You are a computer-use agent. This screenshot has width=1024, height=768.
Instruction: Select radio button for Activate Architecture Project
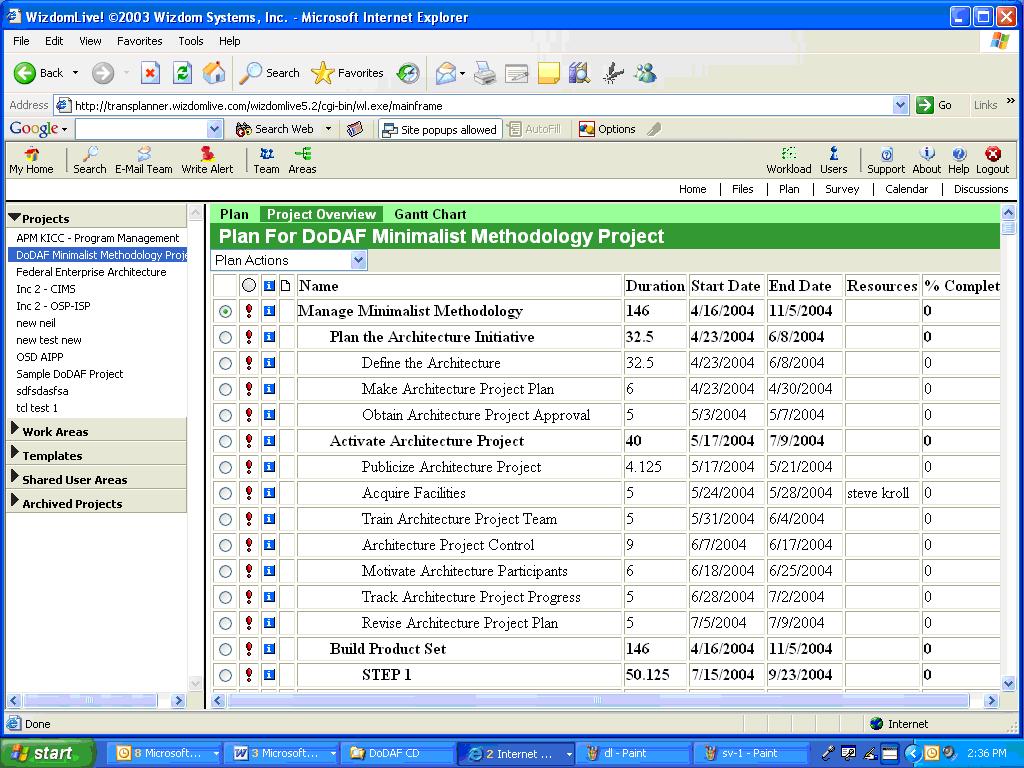coord(225,441)
